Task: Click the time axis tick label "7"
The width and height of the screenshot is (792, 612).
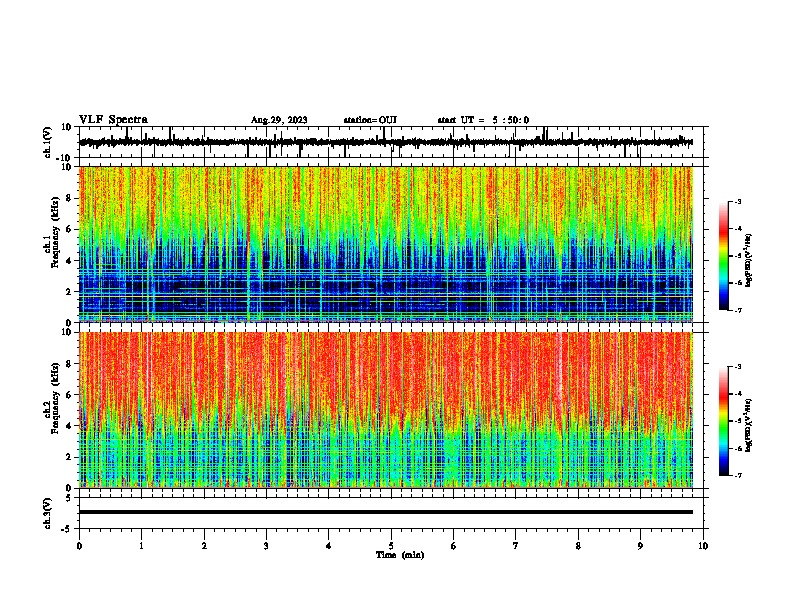Action: (x=516, y=546)
